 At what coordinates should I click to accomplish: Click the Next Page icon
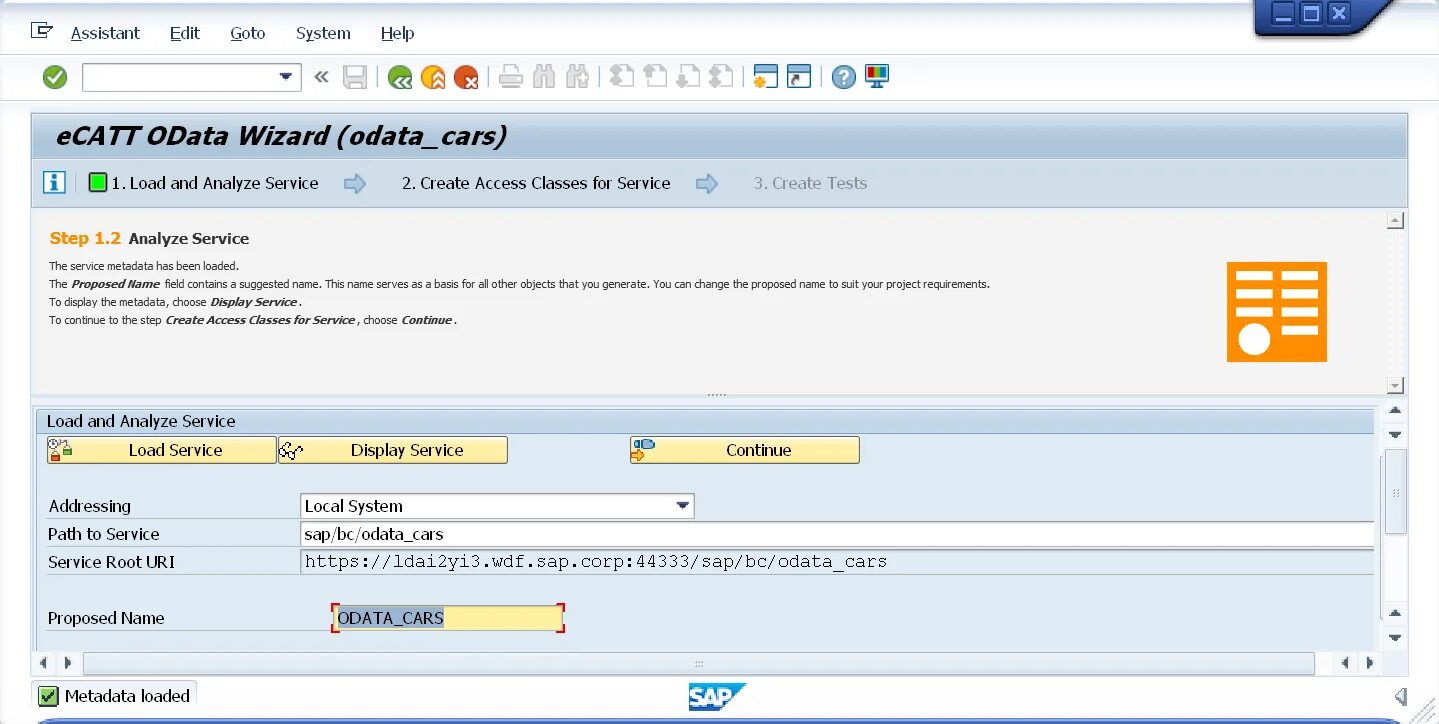pos(688,77)
